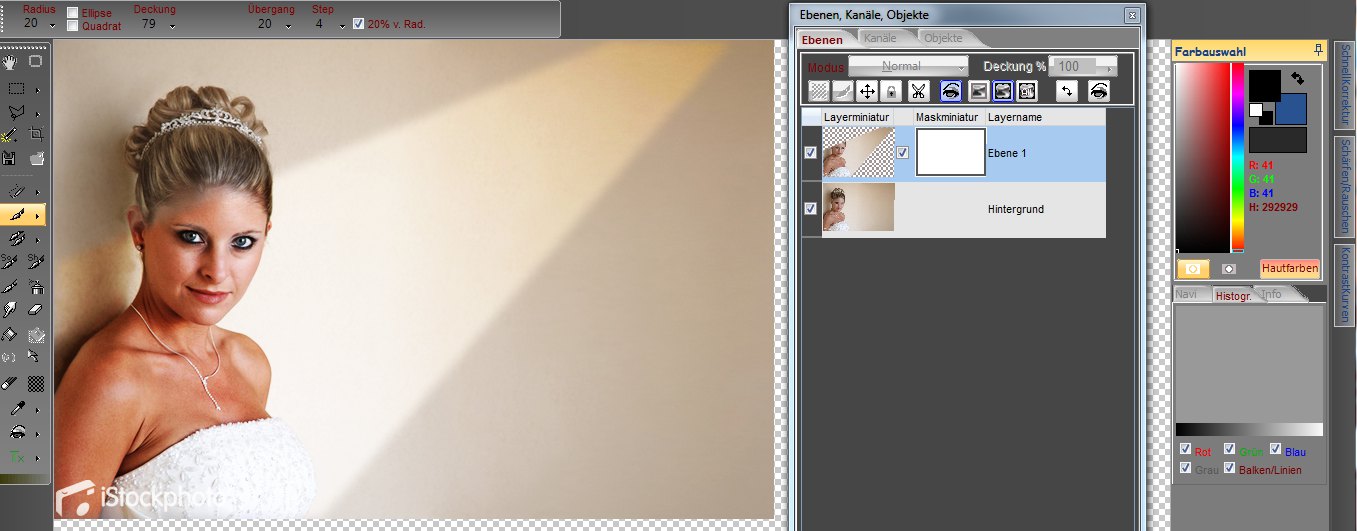The width and height of the screenshot is (1357, 531).
Task: Hide the Hintergrund layer
Action: pyautogui.click(x=810, y=209)
